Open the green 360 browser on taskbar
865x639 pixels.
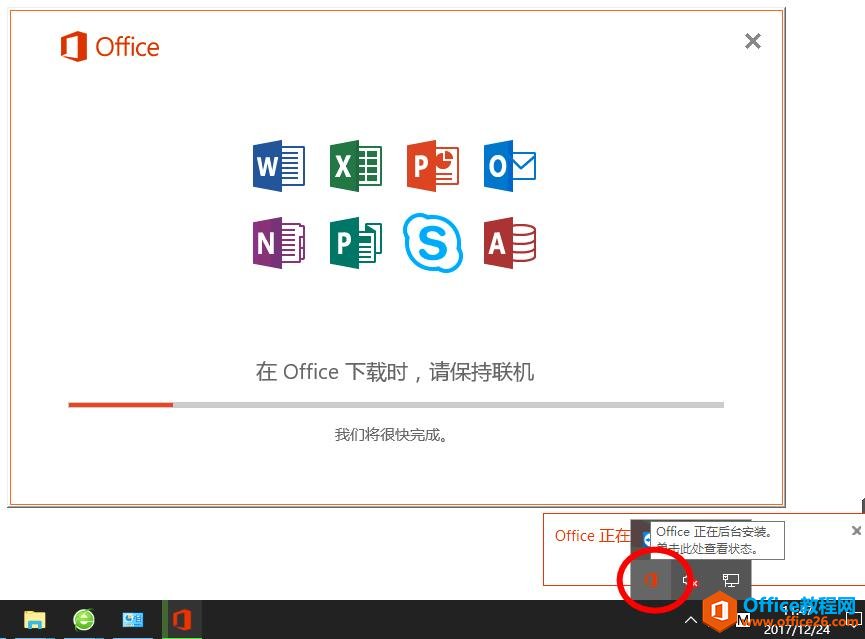click(x=84, y=620)
